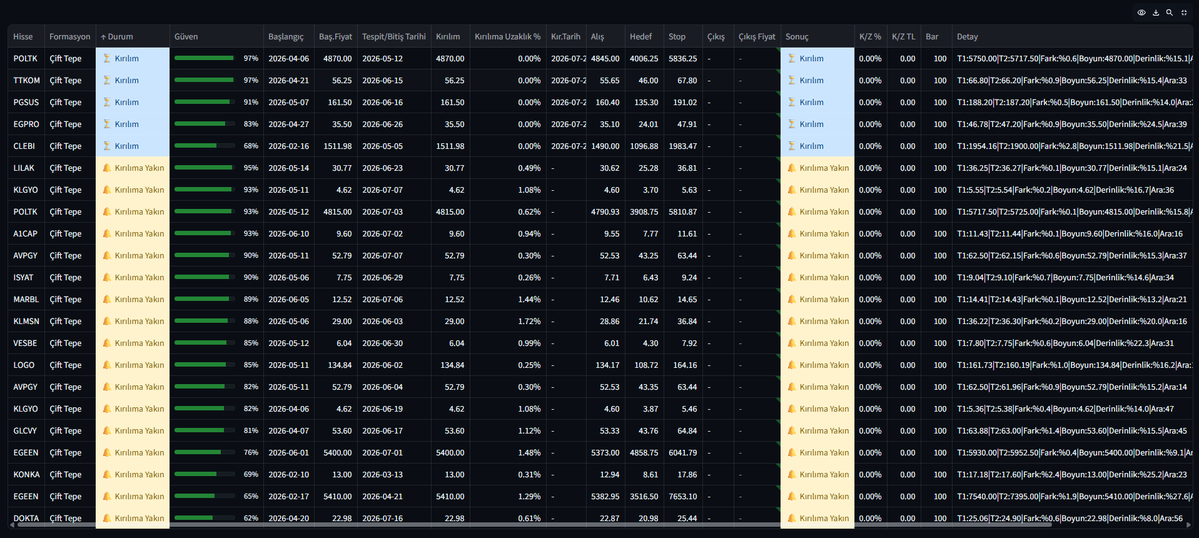Viewport: 1199px width, 538px height.
Task: Click the Çıkış Fiyat column header
Action: coord(756,37)
